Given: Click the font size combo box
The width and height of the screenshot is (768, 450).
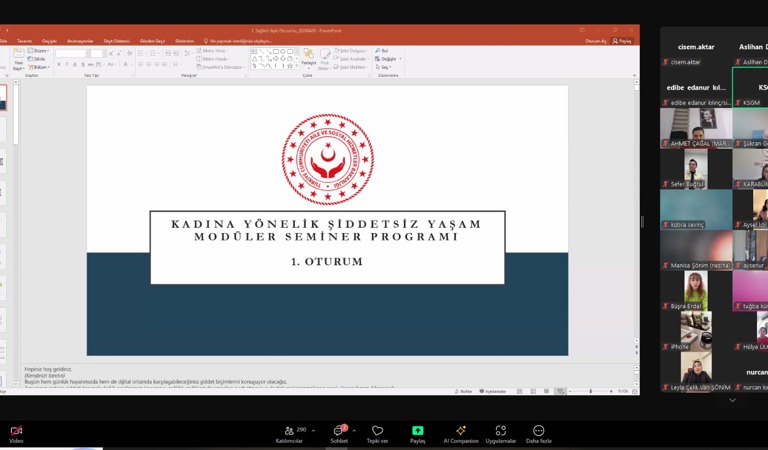Looking at the screenshot, I should [x=98, y=53].
